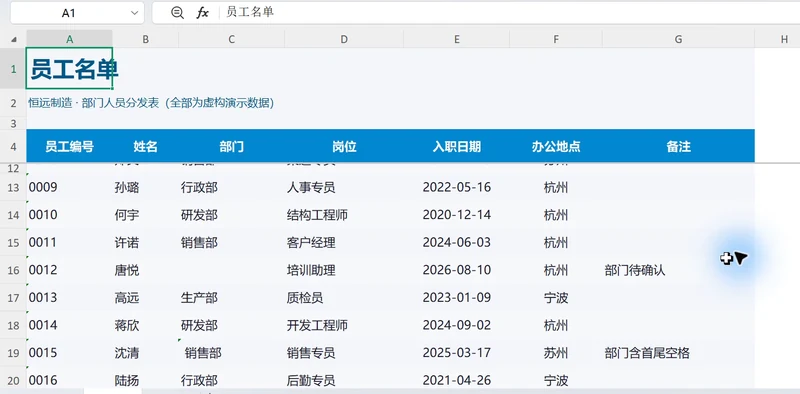Select column F header

coord(556,39)
